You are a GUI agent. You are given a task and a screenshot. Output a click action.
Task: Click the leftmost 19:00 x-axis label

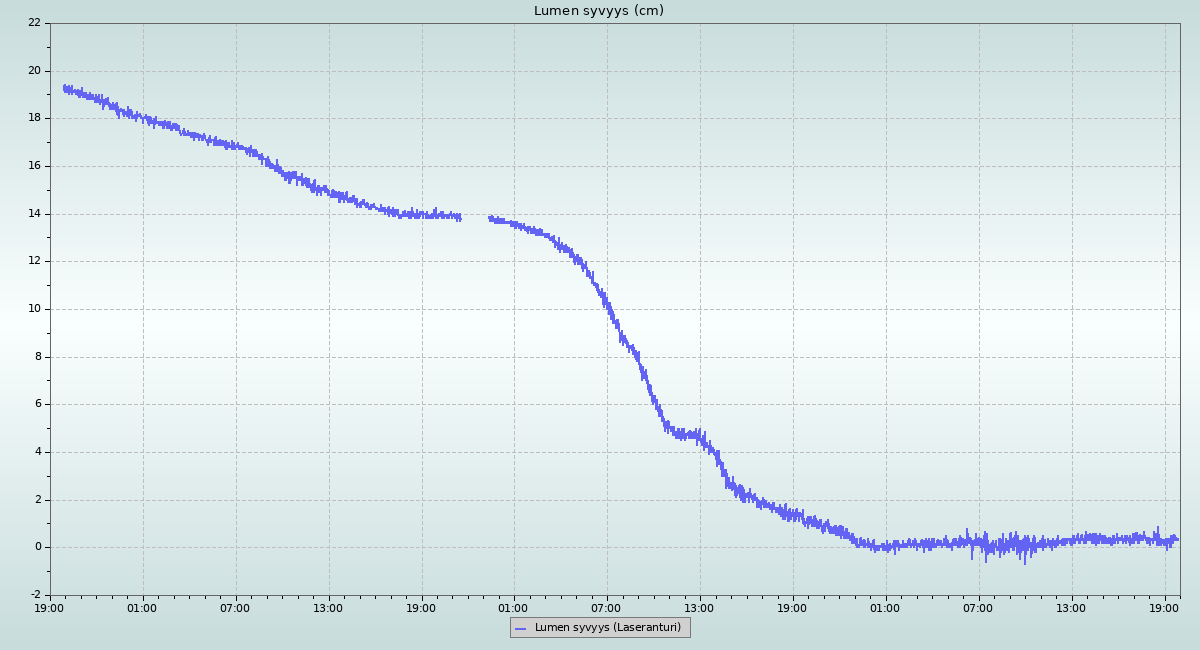50,608
